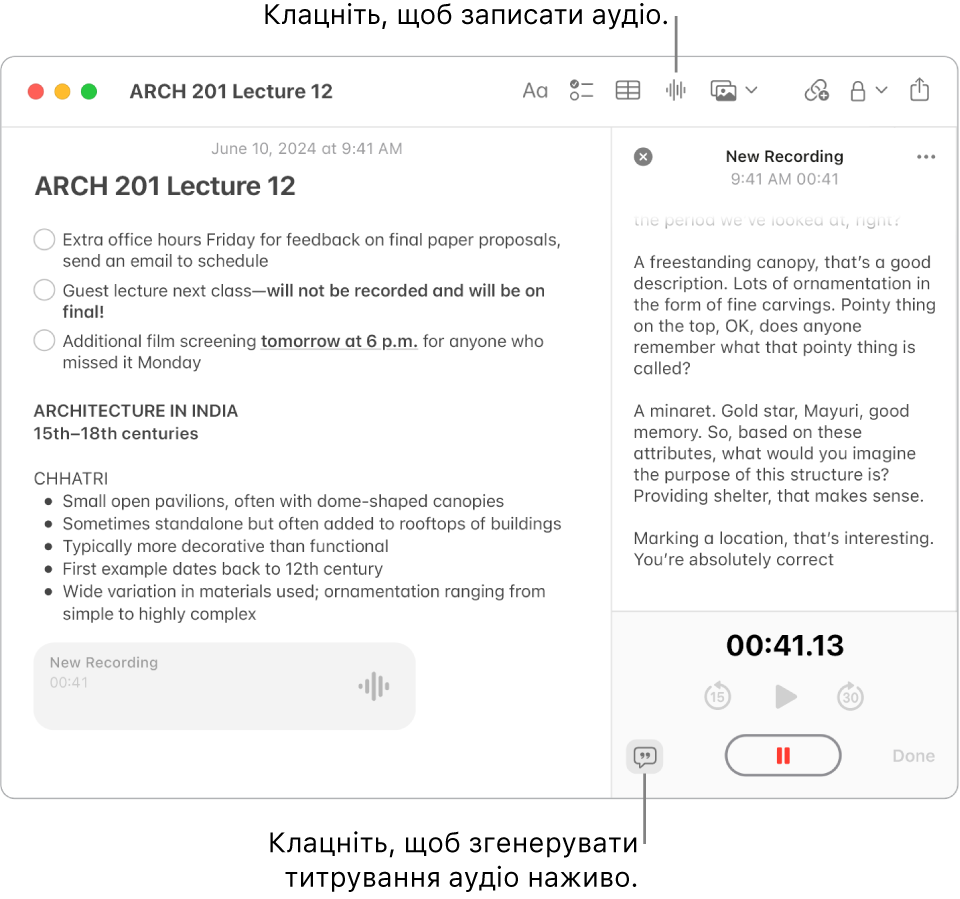Check the Additional film screening item
The height and width of the screenshot is (899, 960).
[x=44, y=340]
